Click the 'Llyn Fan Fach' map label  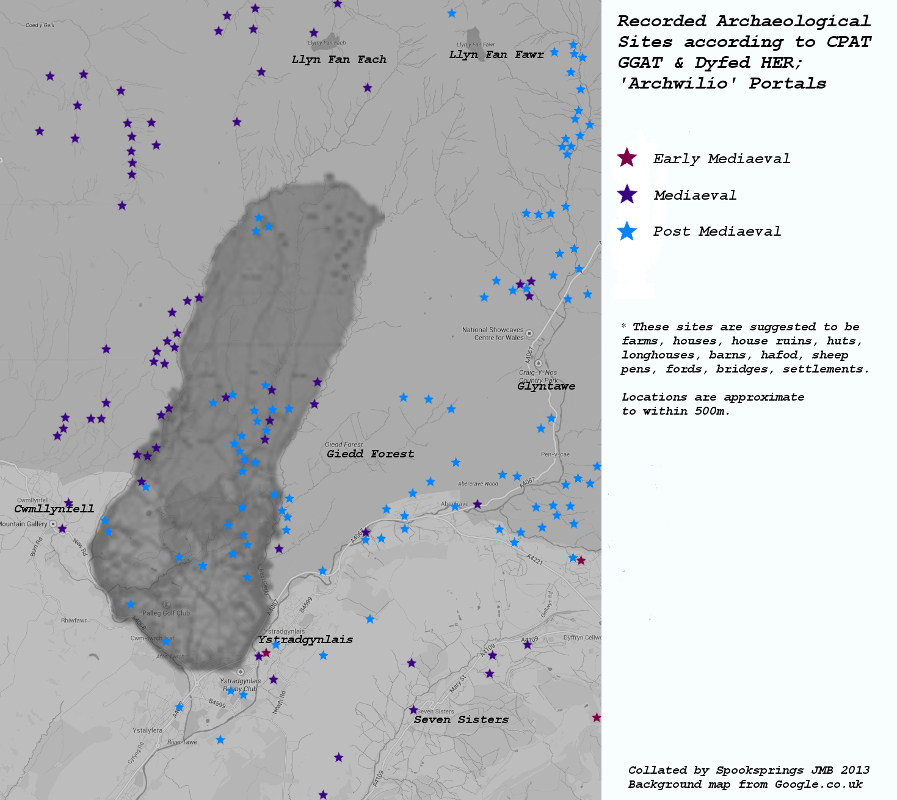click(x=339, y=60)
